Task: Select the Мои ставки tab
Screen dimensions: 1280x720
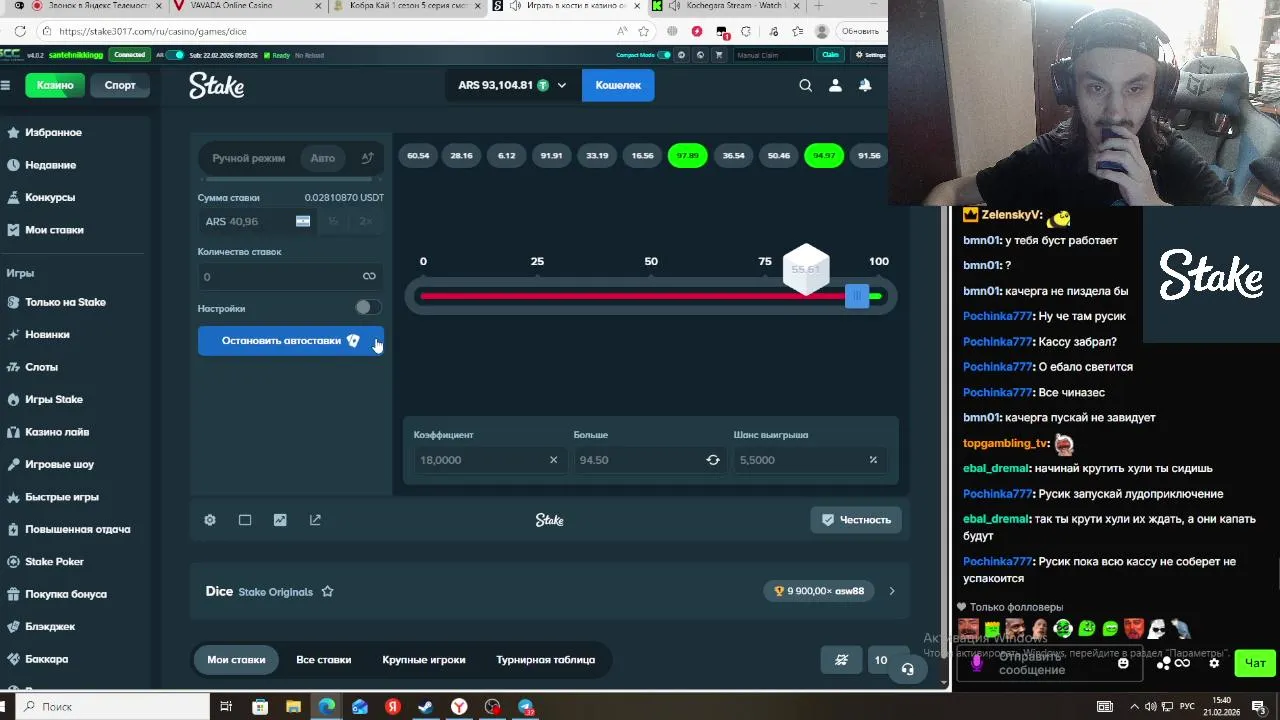Action: click(x=236, y=660)
